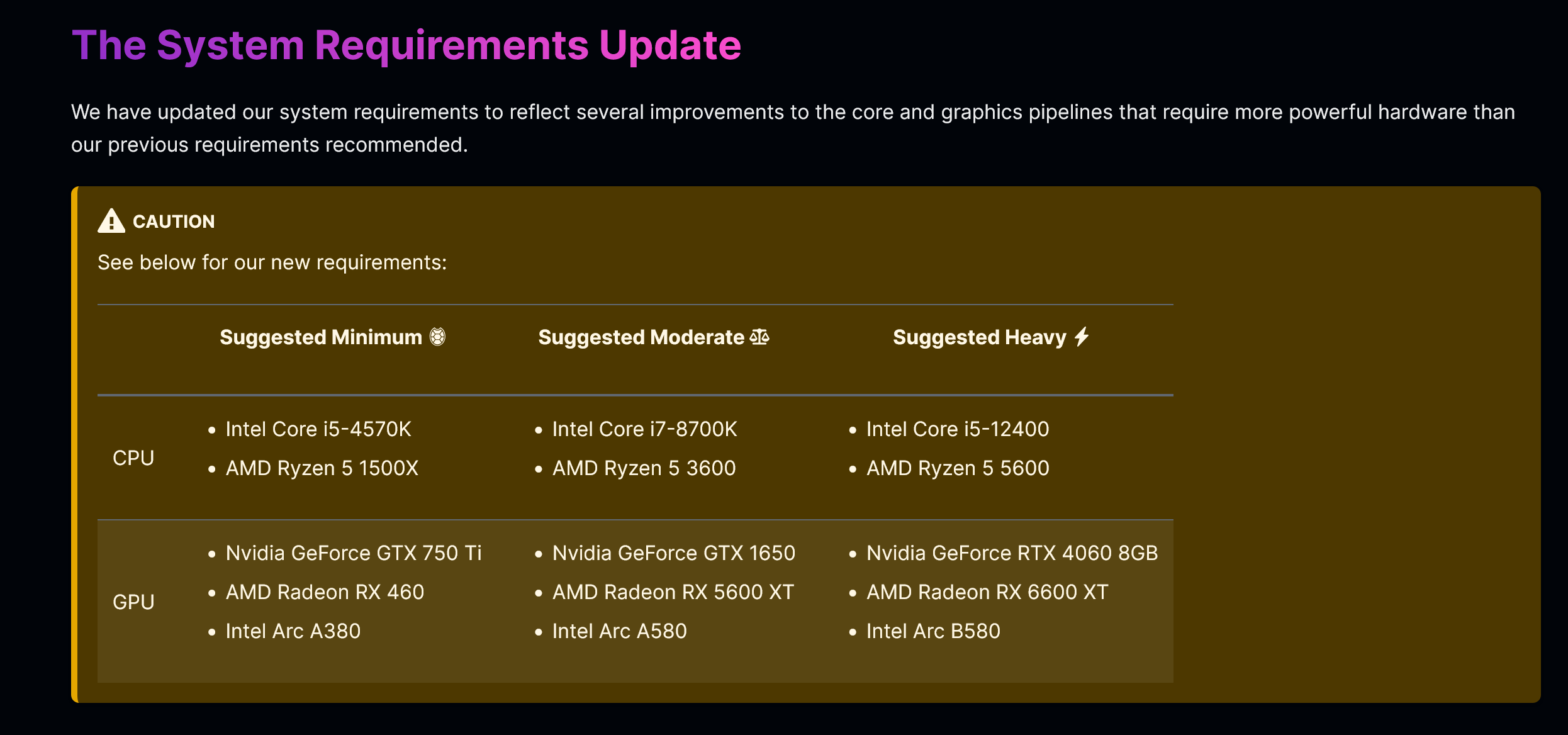
Task: Click the GPU row label
Action: pos(133,602)
